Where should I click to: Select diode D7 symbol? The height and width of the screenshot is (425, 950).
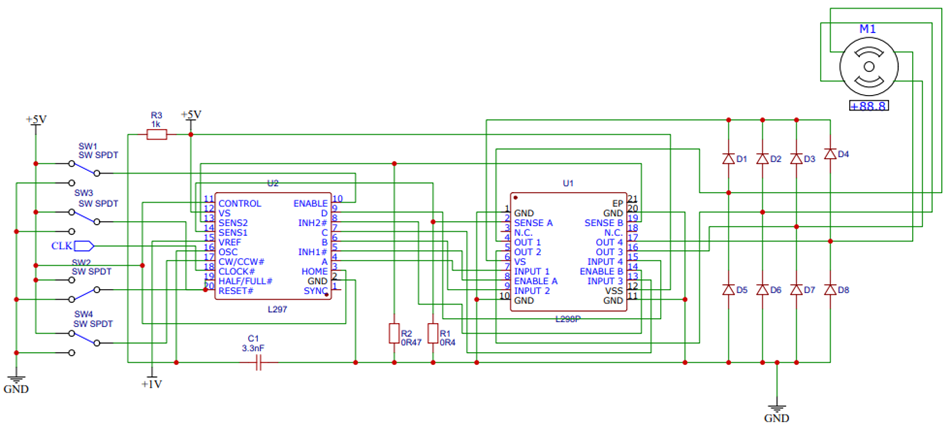tap(796, 290)
